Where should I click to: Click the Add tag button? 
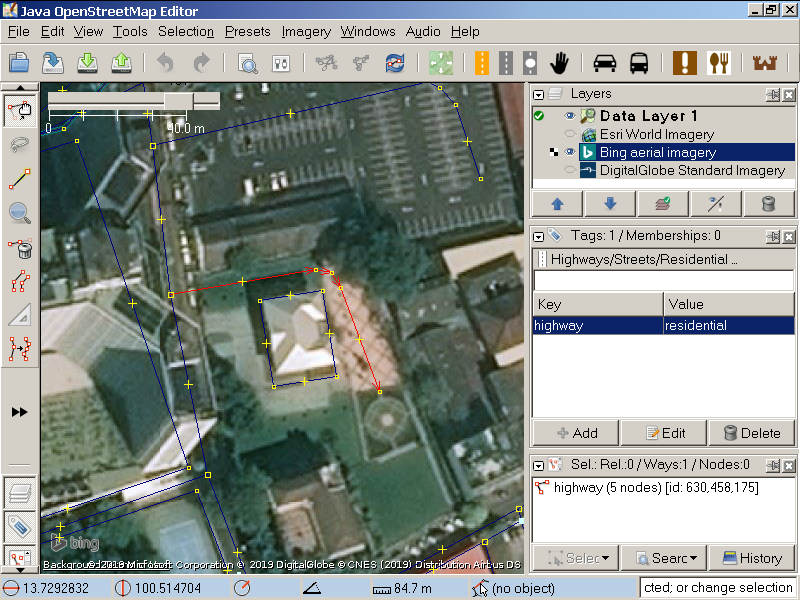[x=576, y=433]
